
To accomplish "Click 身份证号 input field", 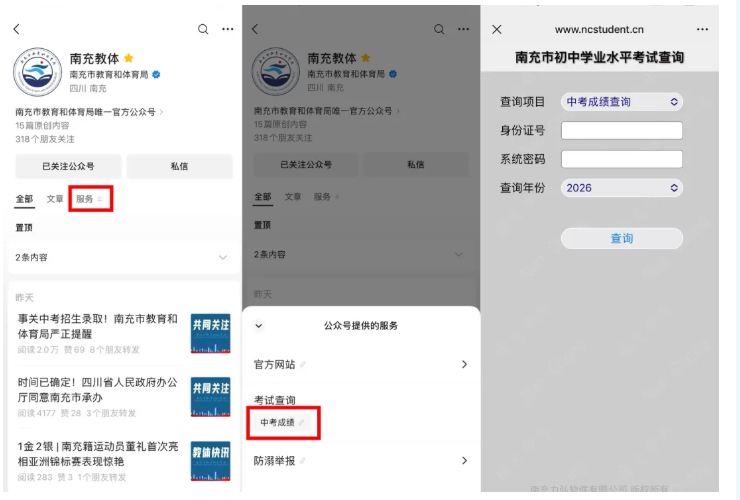I will (622, 130).
